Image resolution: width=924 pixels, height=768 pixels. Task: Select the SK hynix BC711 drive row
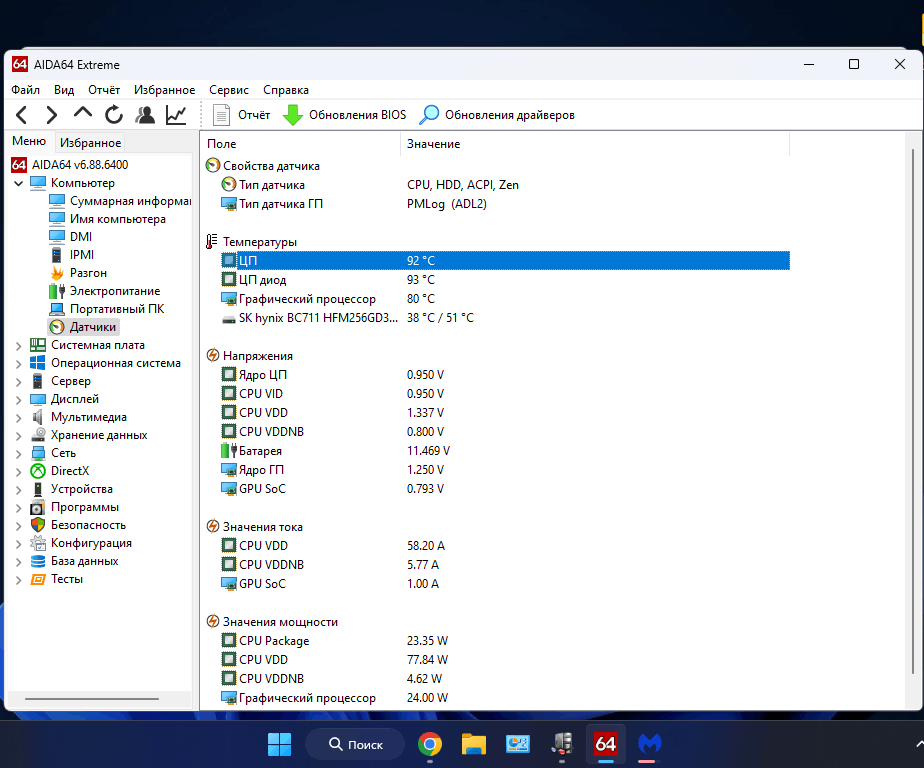pos(505,318)
